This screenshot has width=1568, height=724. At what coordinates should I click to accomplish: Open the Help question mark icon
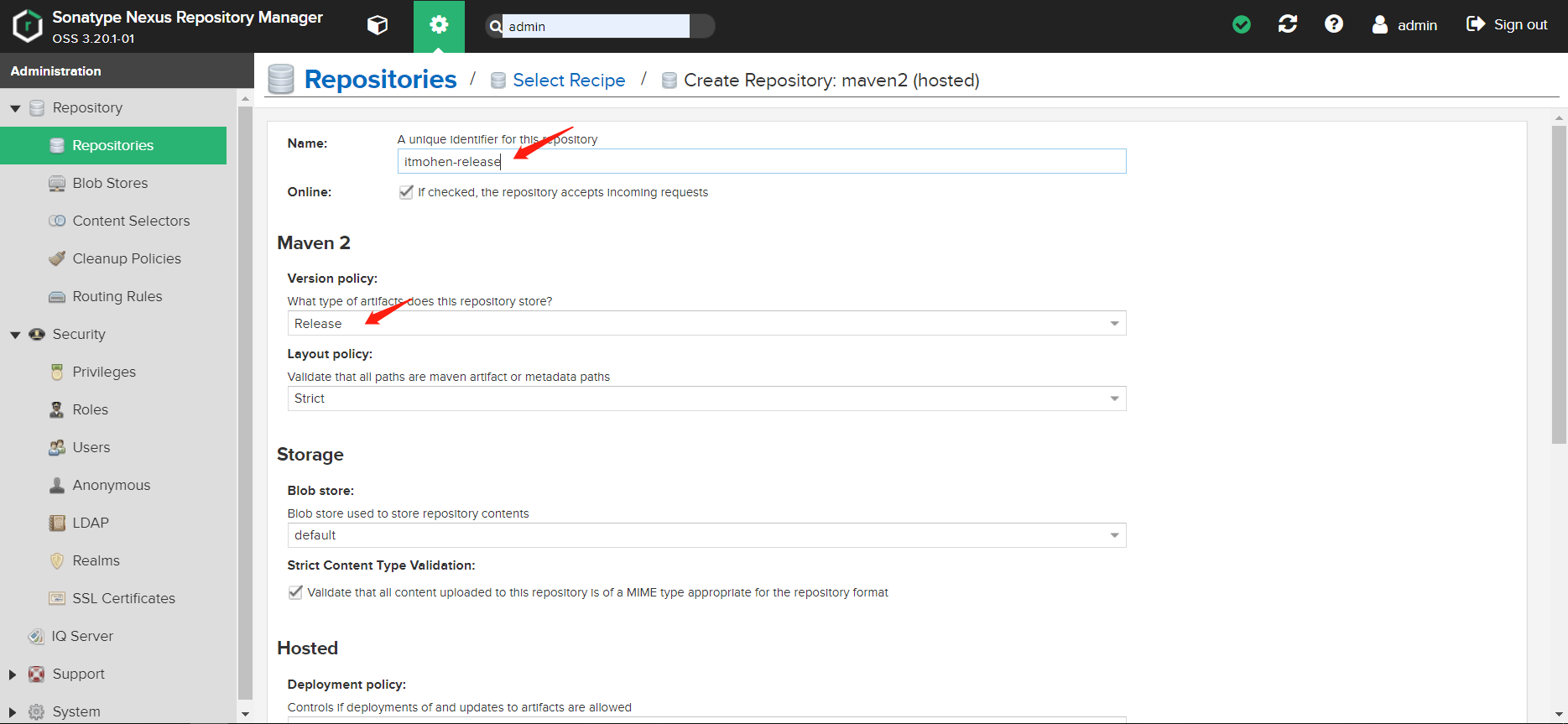[x=1334, y=24]
